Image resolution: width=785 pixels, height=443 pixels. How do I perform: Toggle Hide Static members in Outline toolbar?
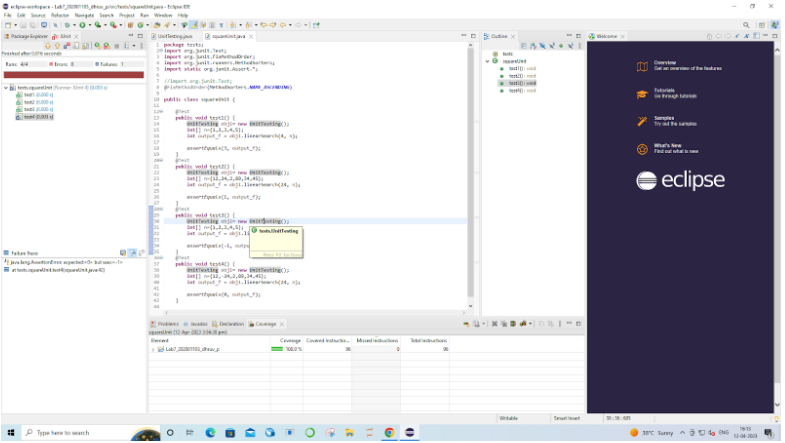tap(552, 46)
